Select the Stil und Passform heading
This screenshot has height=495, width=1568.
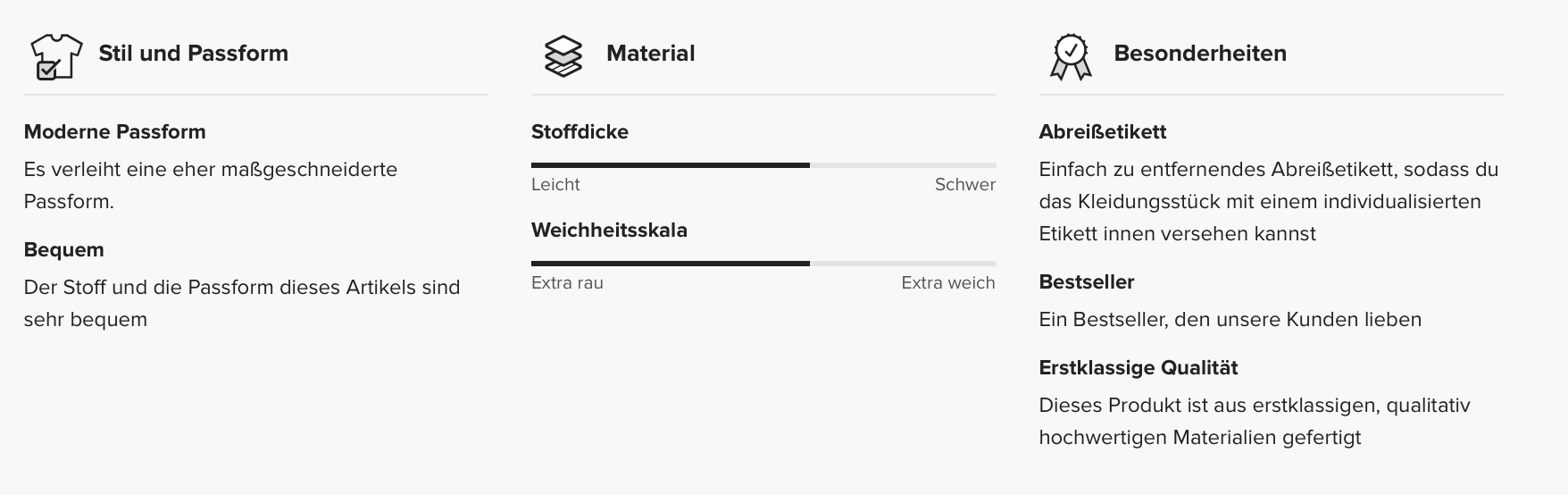[x=193, y=54]
